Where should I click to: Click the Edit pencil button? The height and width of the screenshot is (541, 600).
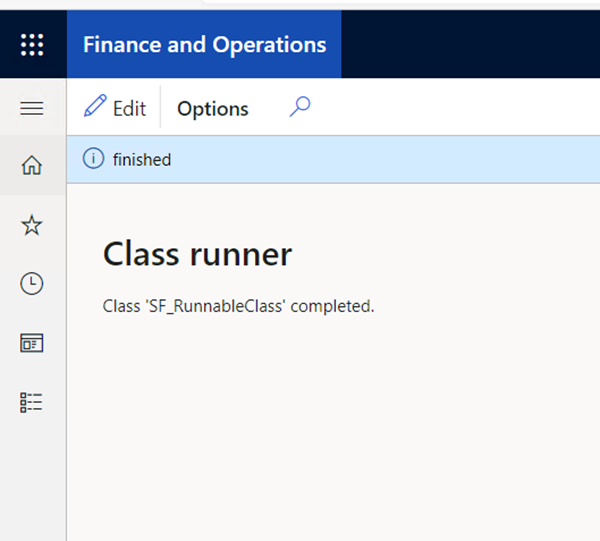point(115,107)
